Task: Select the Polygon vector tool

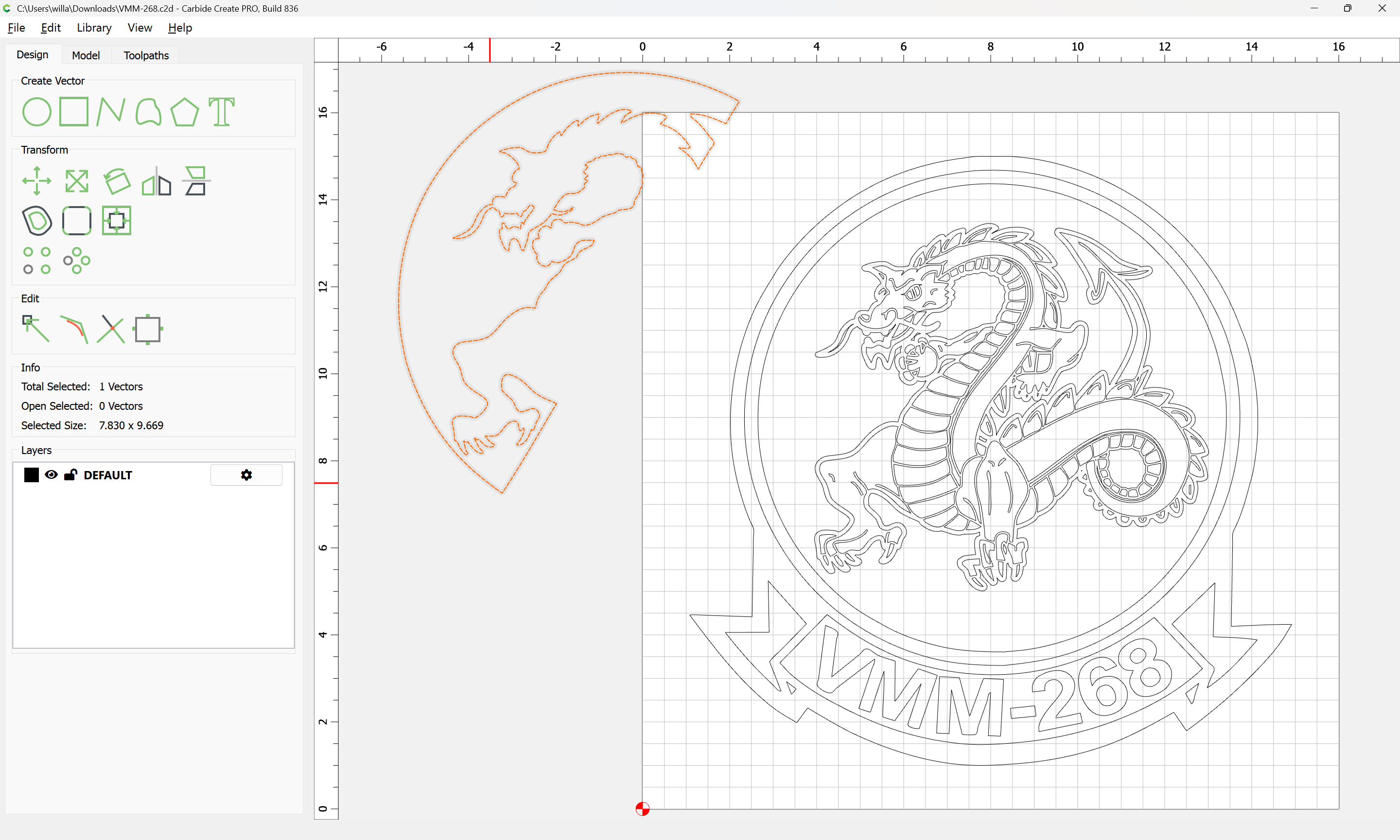Action: 184,111
